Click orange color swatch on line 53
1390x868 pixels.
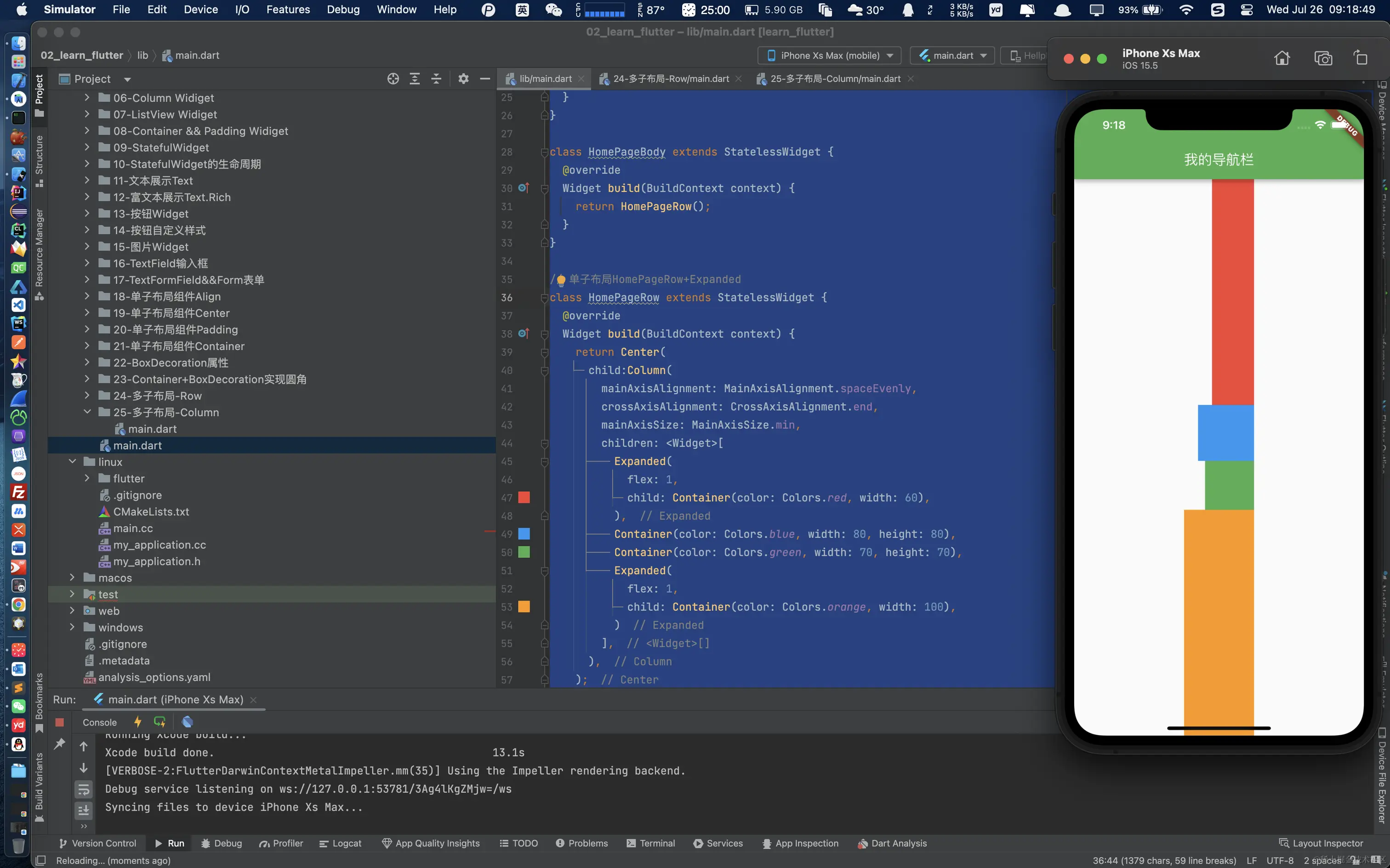[524, 607]
